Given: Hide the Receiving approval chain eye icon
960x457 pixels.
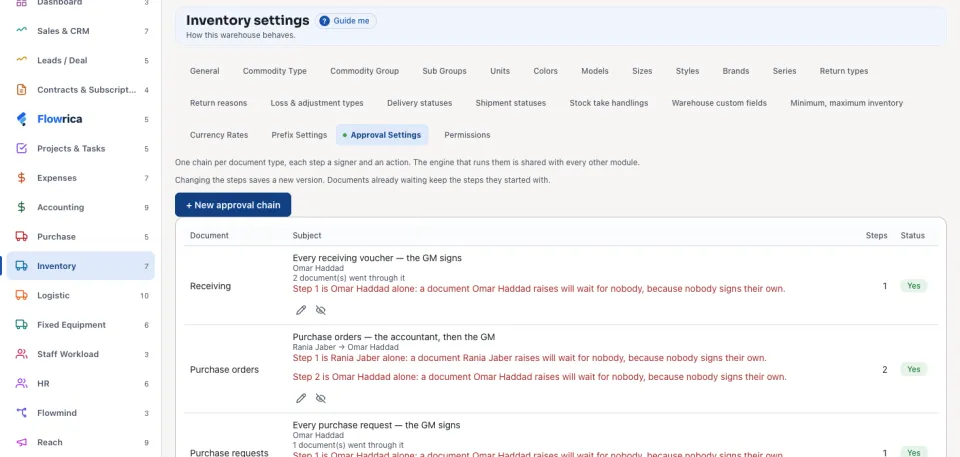Looking at the screenshot, I should (320, 310).
